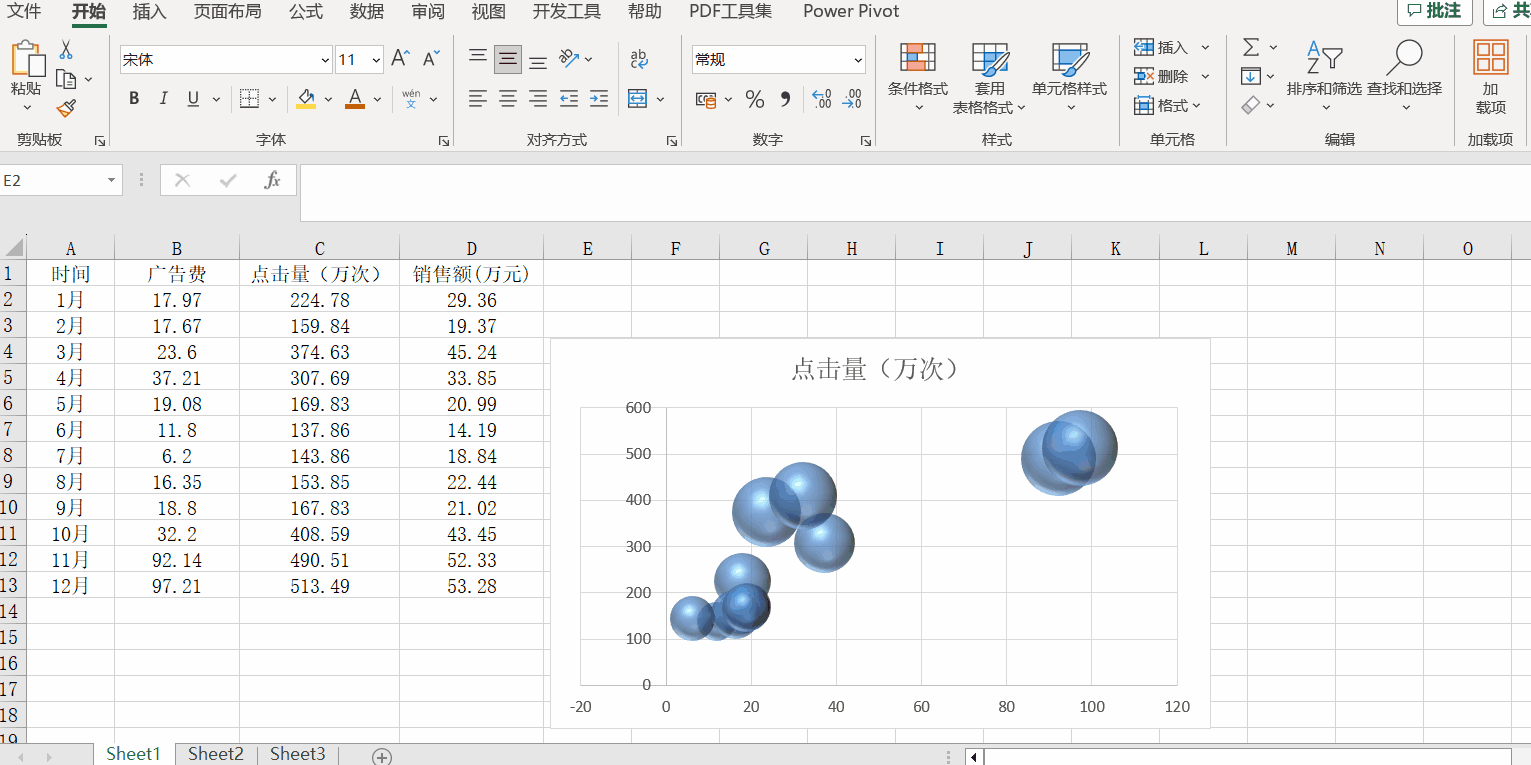
Task: Toggle Bold formatting
Action: point(134,99)
